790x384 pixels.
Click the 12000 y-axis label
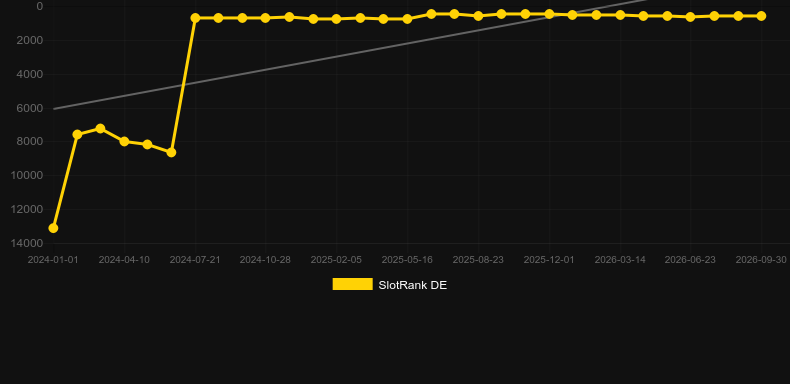27,209
